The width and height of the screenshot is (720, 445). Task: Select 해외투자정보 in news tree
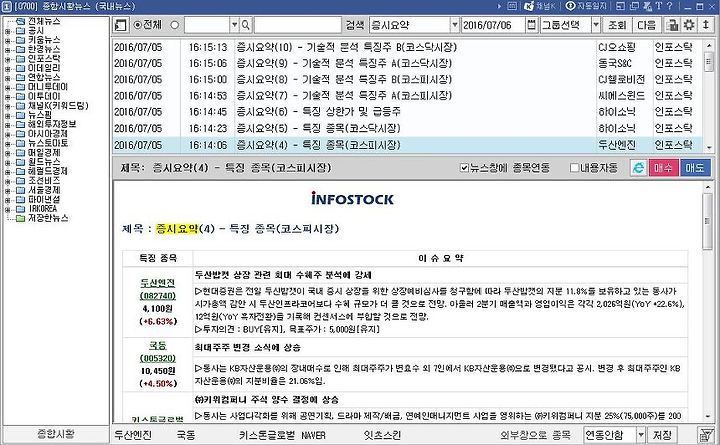52,124
